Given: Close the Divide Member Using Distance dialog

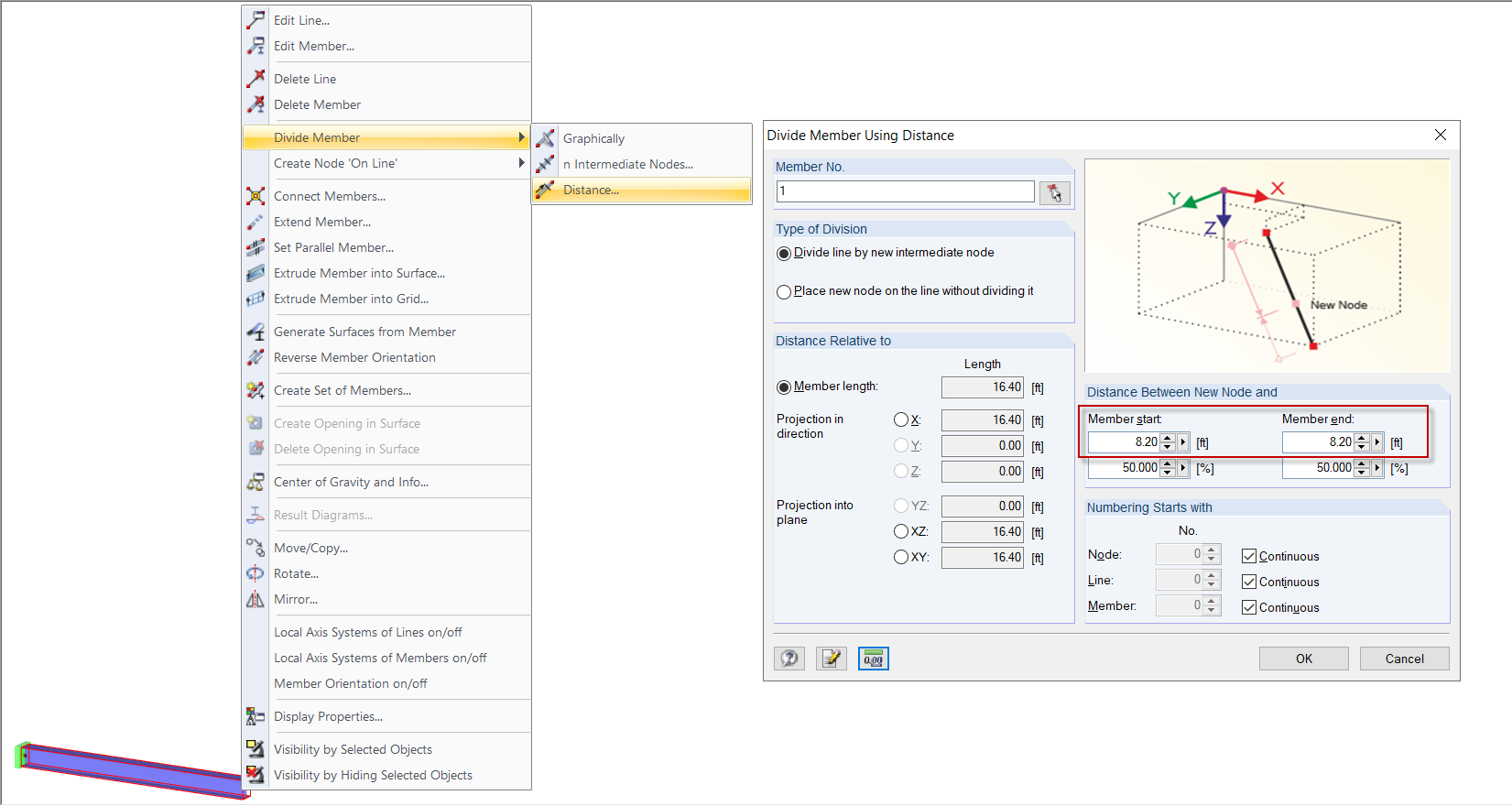Looking at the screenshot, I should pyautogui.click(x=1441, y=135).
